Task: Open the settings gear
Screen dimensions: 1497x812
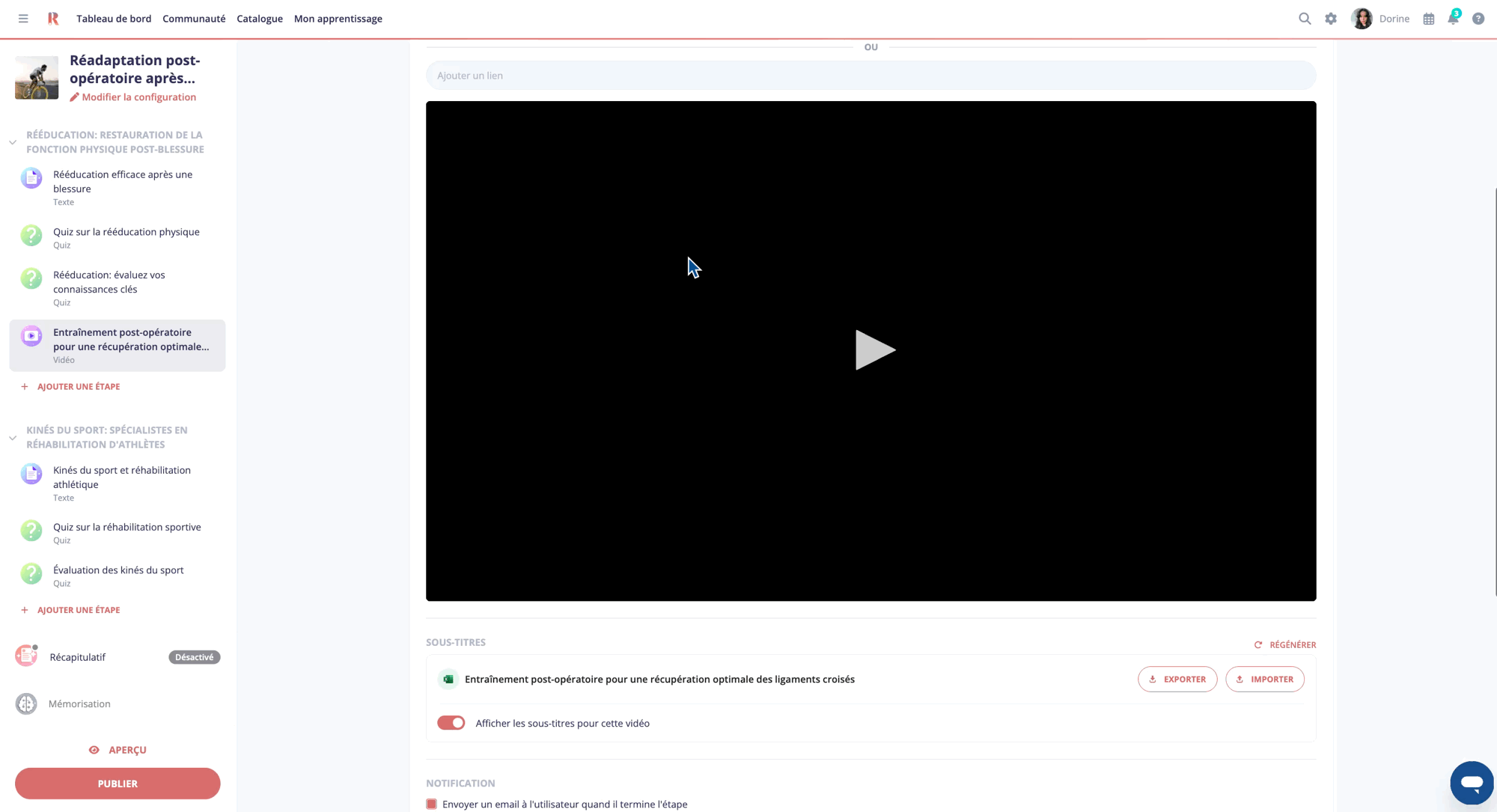Action: pos(1331,18)
